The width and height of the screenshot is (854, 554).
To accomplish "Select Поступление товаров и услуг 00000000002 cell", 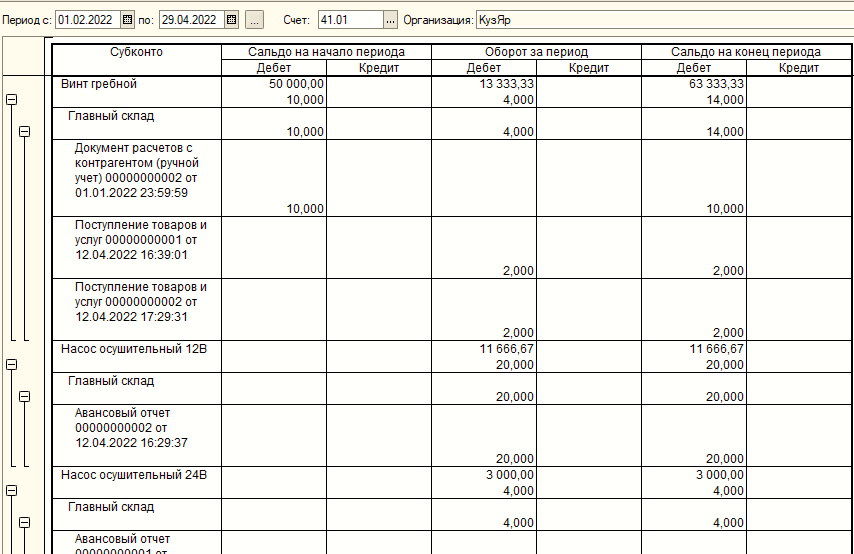I will 137,309.
